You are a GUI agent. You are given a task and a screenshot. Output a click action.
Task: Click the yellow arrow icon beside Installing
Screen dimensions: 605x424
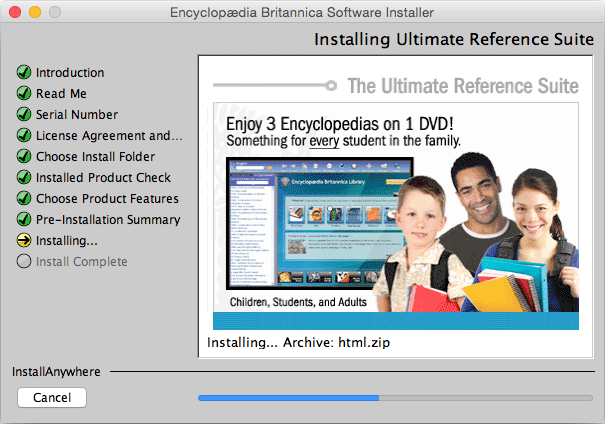[x=24, y=241]
